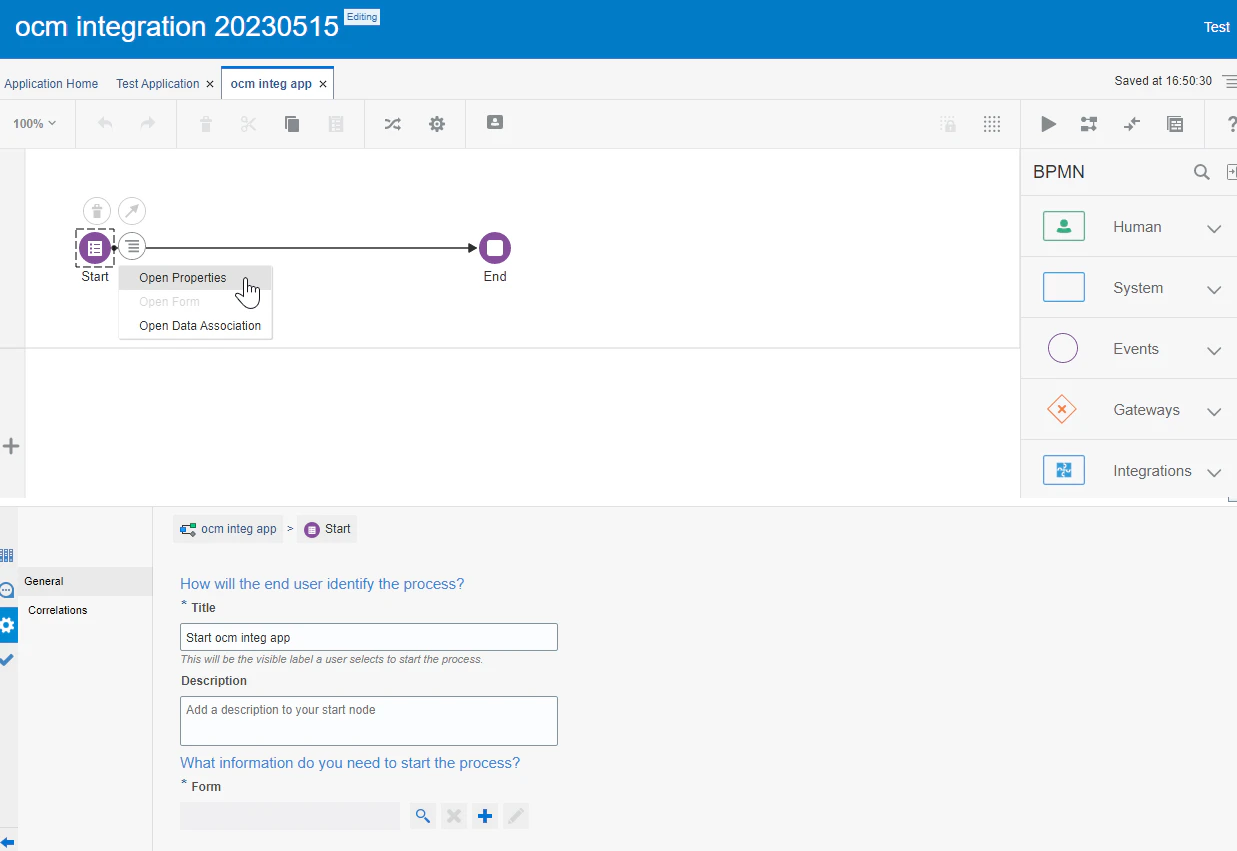Select the purple End event node

[x=495, y=248]
